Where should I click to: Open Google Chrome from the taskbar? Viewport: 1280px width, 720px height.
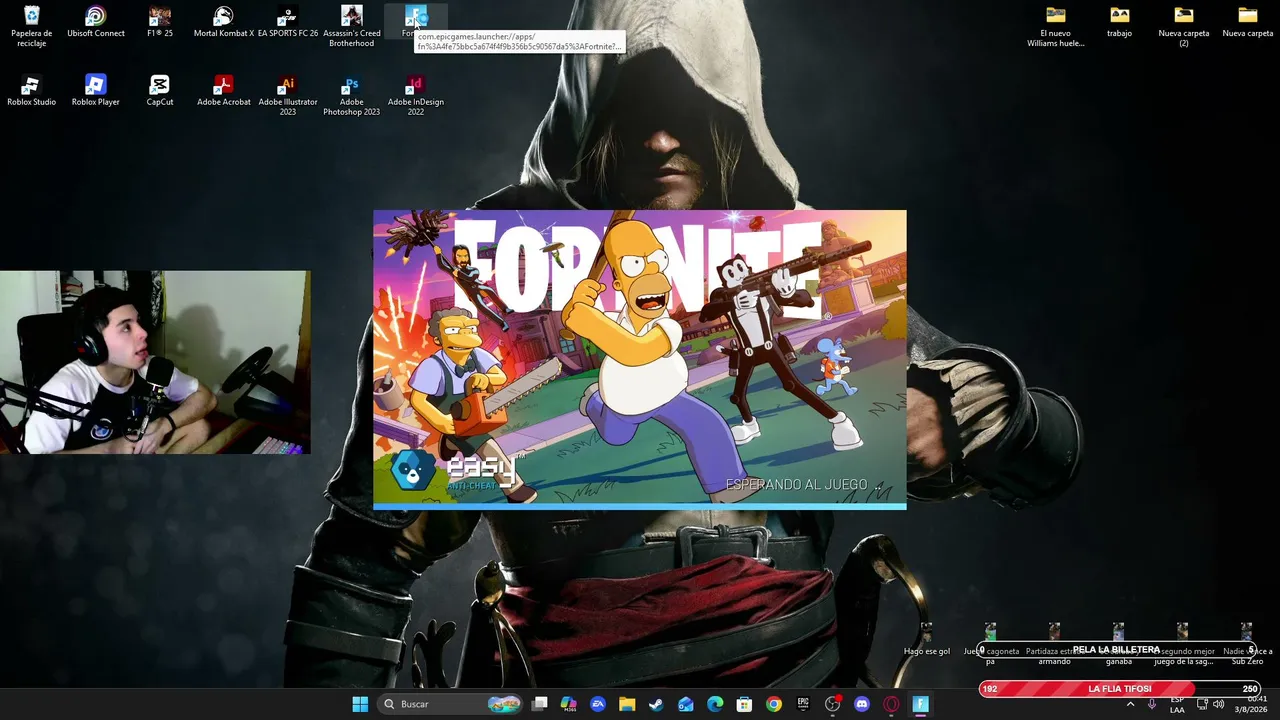[x=774, y=704]
